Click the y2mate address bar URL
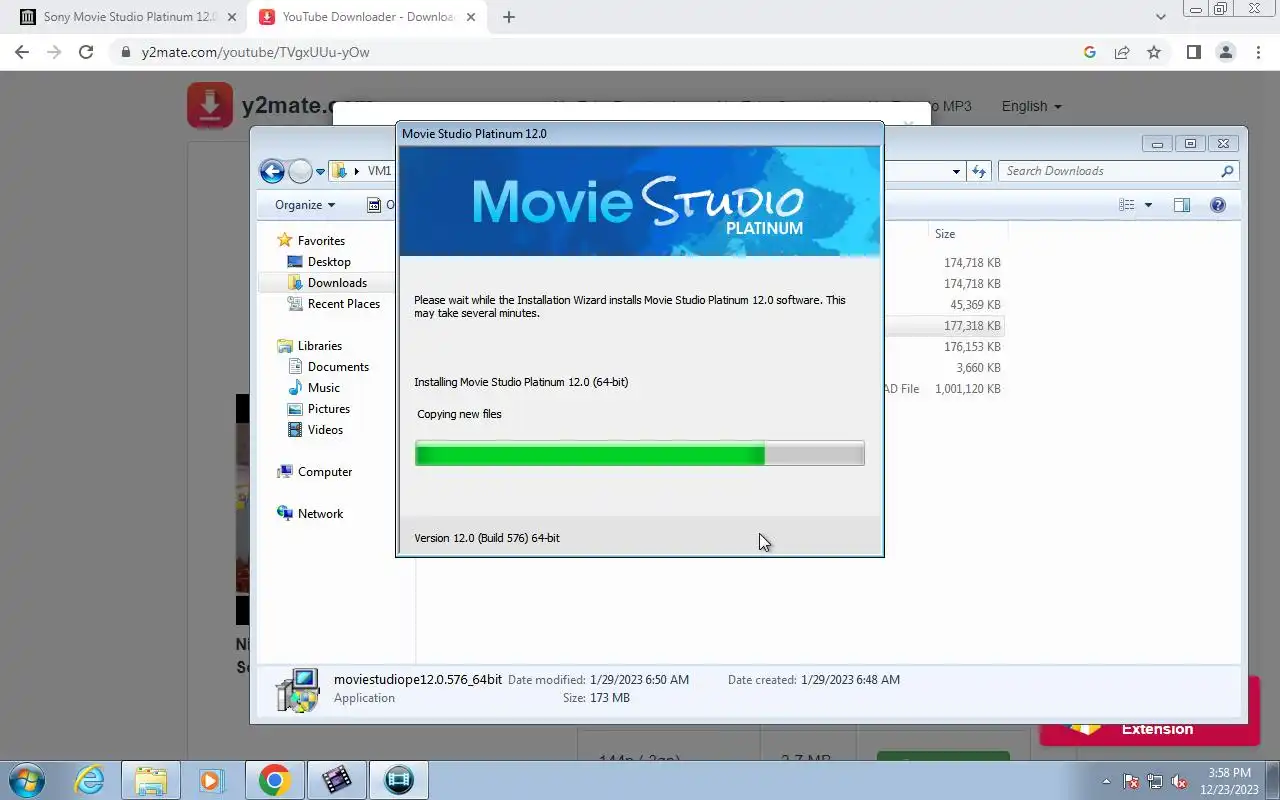The height and width of the screenshot is (800, 1280). [x=256, y=52]
